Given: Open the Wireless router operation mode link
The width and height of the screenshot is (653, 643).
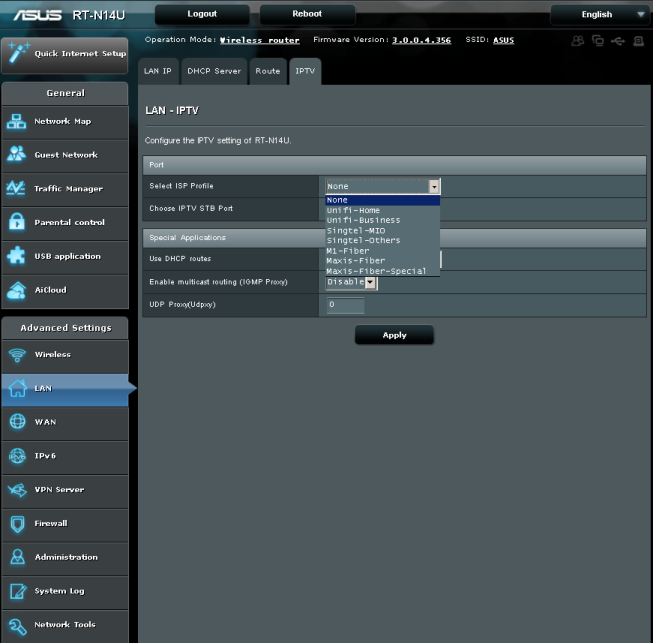Looking at the screenshot, I should [259, 40].
